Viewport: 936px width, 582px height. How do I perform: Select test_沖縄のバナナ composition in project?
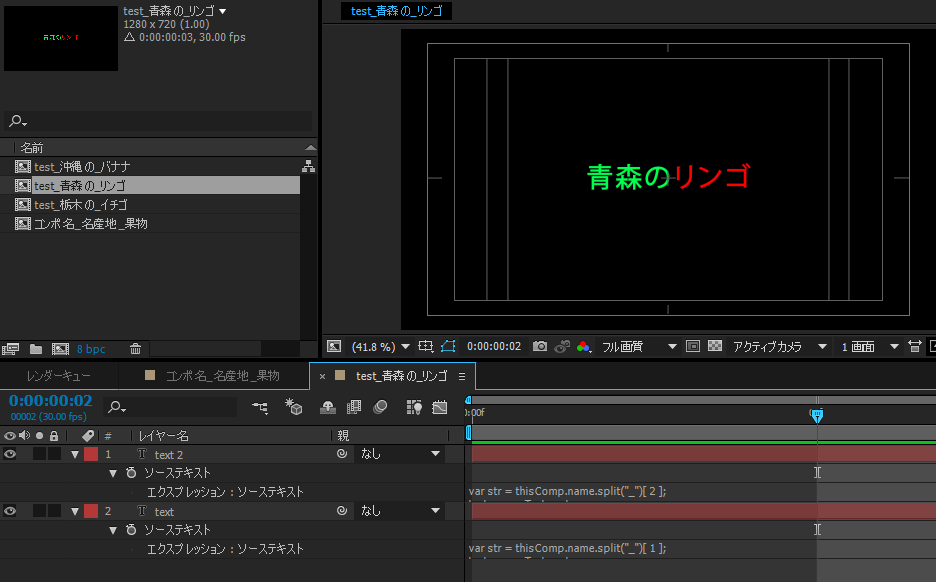[82, 167]
